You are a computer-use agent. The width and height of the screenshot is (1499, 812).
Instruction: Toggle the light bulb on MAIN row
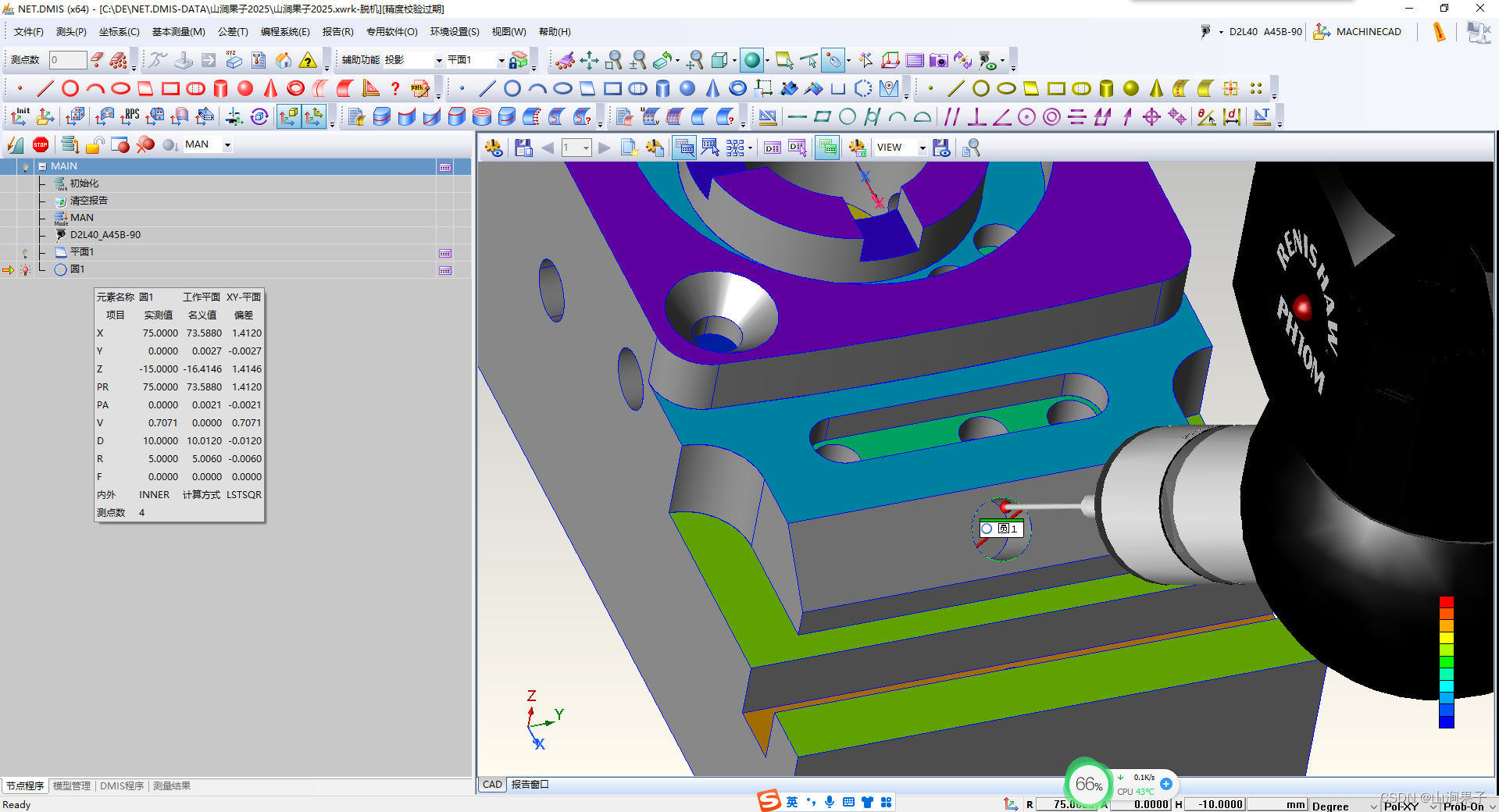tap(25, 167)
